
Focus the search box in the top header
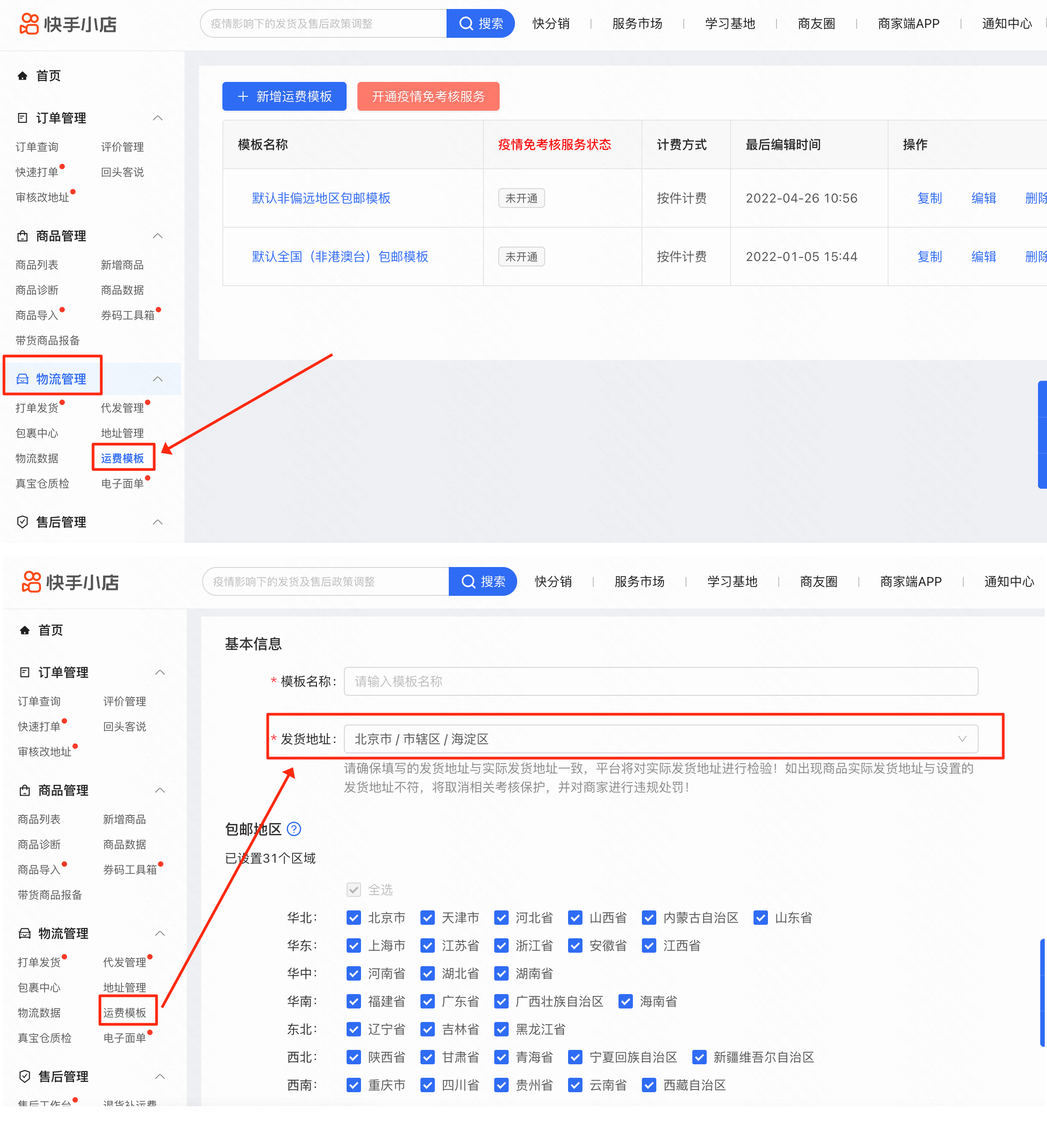point(324,23)
